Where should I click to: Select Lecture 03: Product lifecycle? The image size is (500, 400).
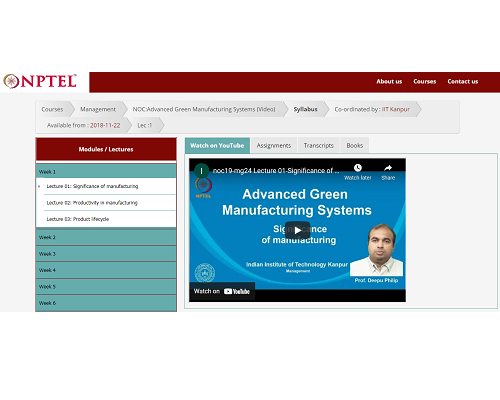pyautogui.click(x=78, y=219)
